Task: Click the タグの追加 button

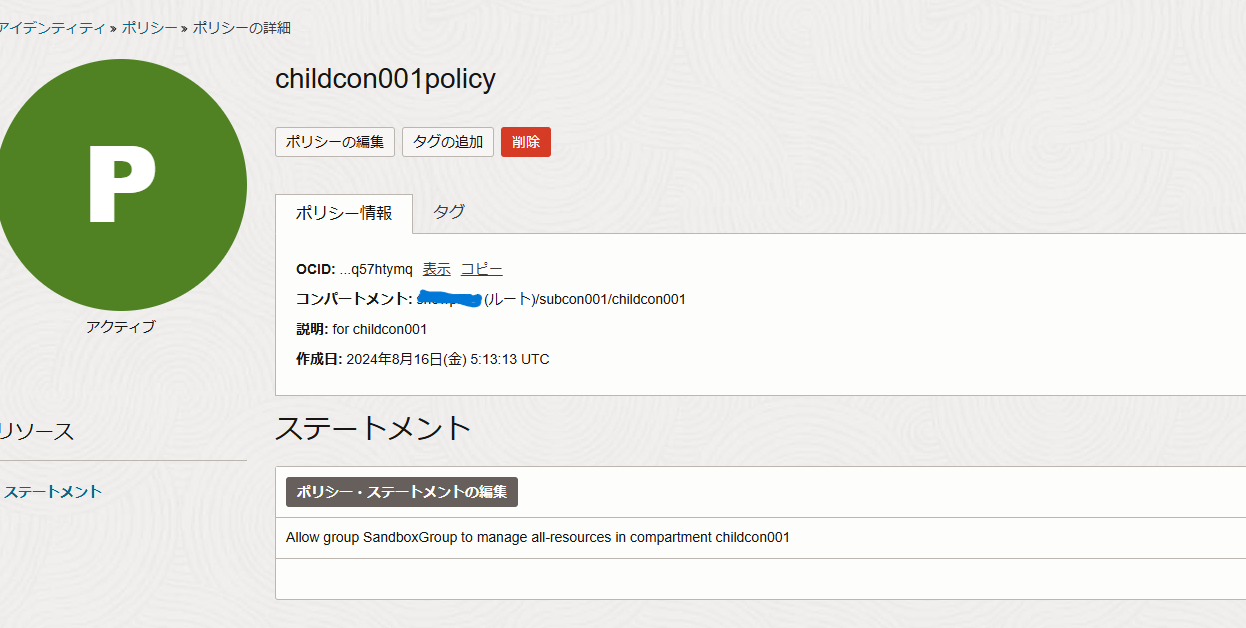Action: (x=447, y=141)
